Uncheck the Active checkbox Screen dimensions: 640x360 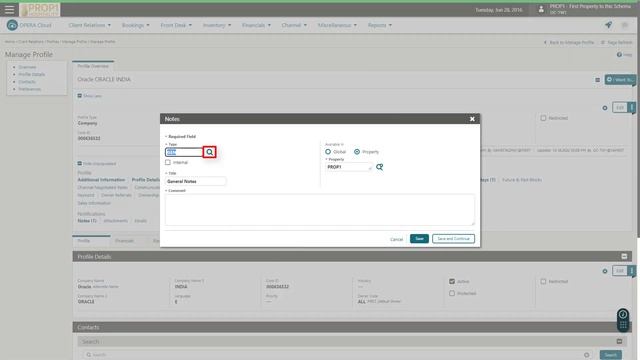[452, 281]
